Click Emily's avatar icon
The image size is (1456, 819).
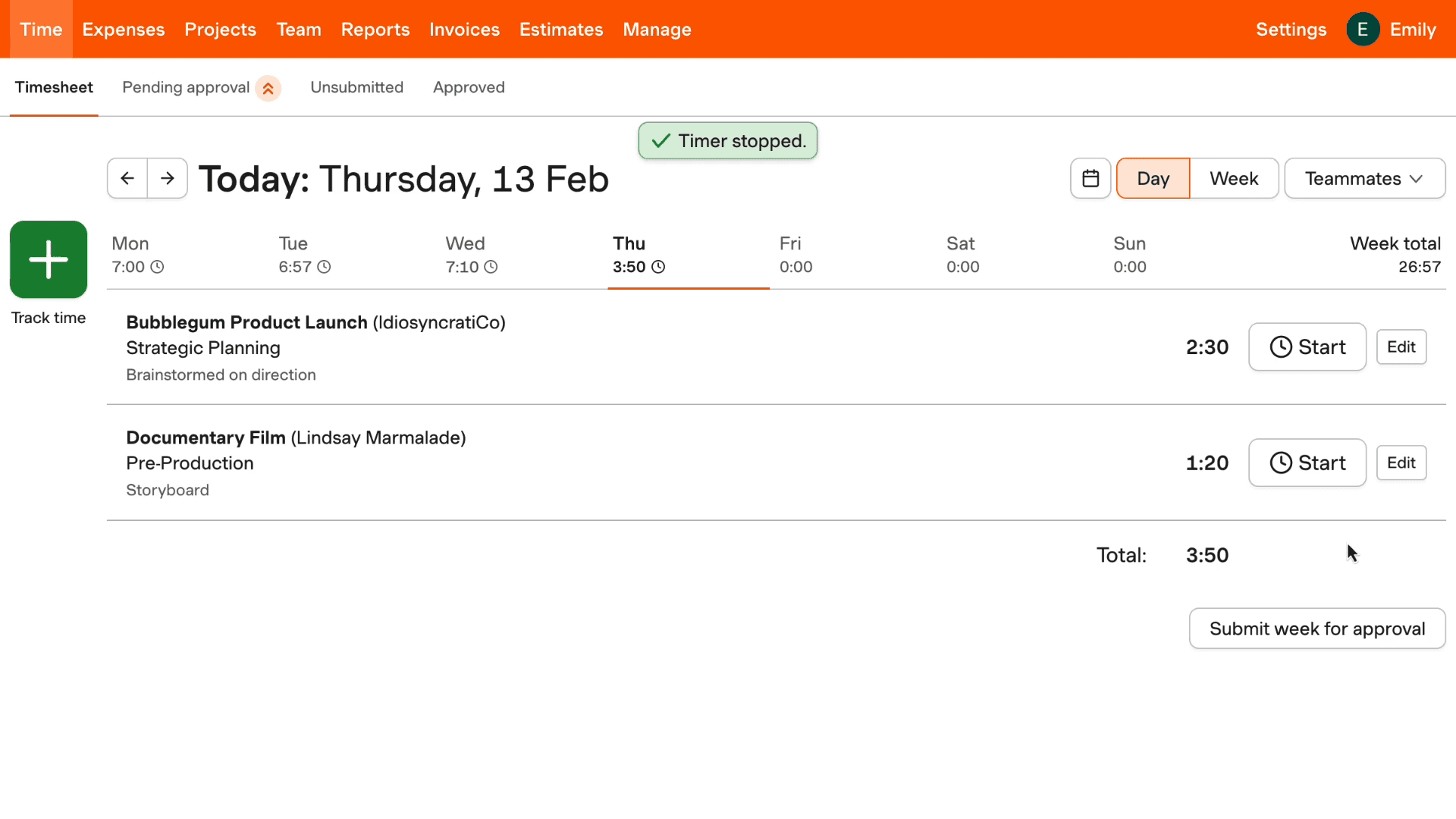[x=1363, y=30]
